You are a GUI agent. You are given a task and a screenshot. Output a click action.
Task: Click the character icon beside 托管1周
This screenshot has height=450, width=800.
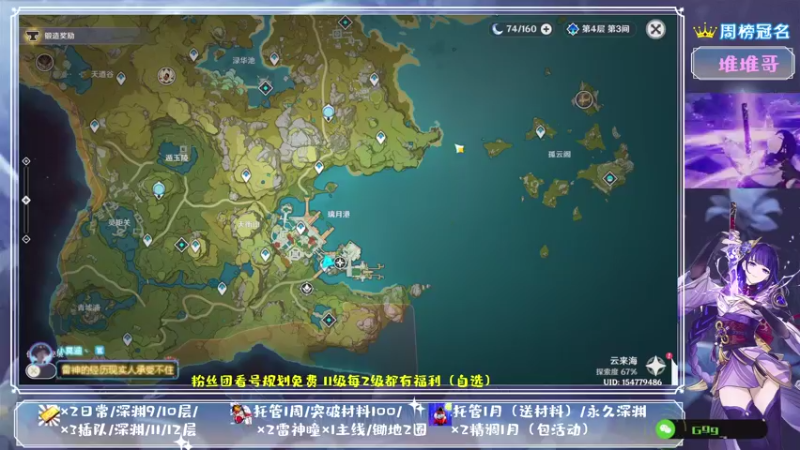coord(241,414)
